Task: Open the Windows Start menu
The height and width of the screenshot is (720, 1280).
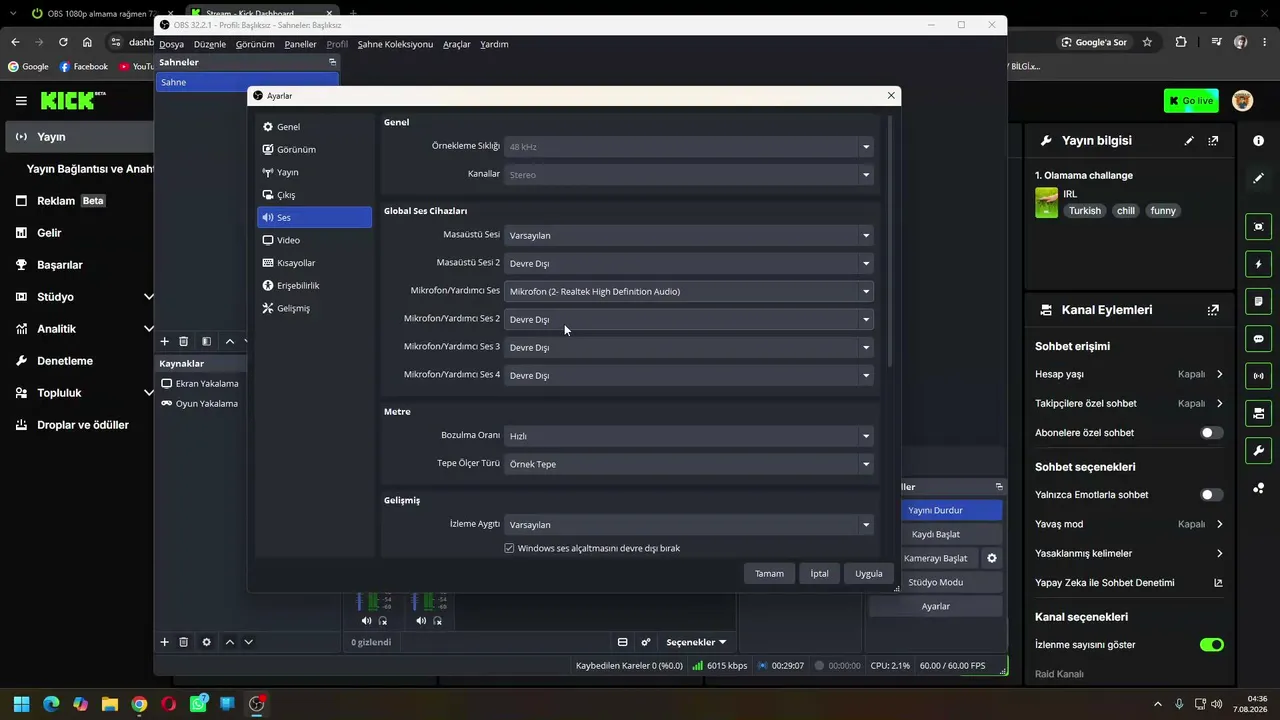Action: point(21,704)
